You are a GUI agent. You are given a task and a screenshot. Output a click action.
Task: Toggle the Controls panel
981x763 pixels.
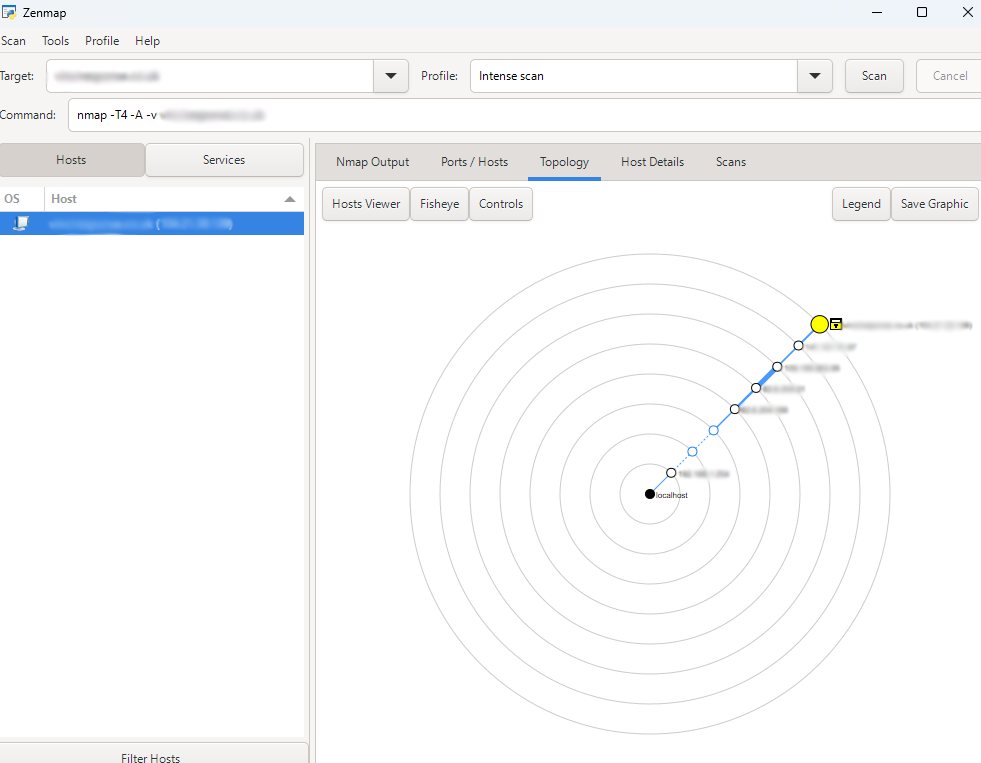tap(501, 204)
